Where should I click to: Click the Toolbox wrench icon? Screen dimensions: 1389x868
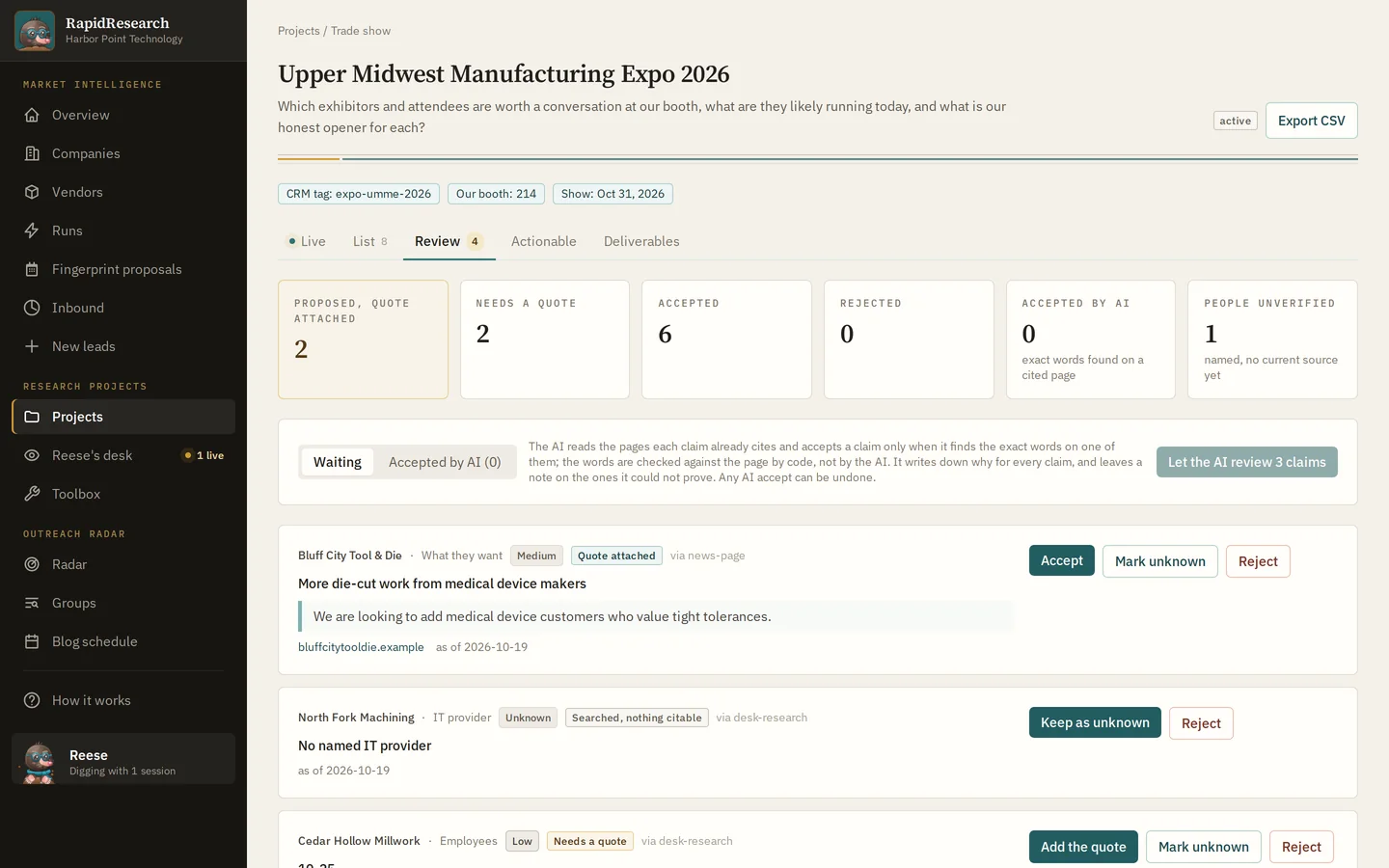tap(32, 494)
